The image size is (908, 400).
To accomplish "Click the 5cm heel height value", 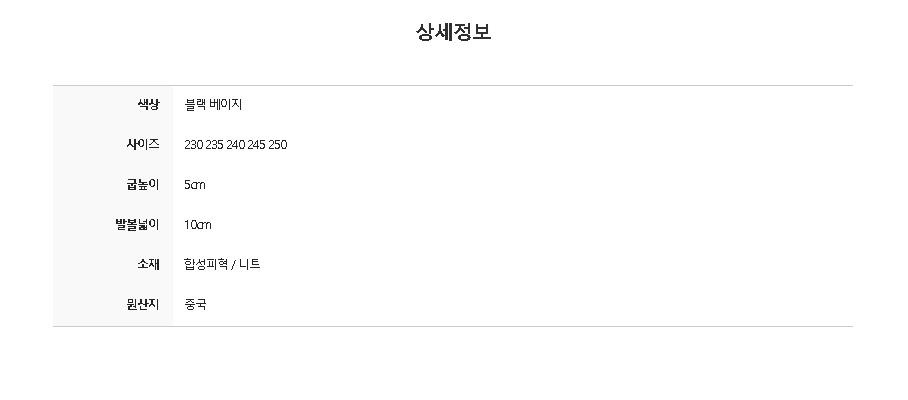I will coord(195,185).
